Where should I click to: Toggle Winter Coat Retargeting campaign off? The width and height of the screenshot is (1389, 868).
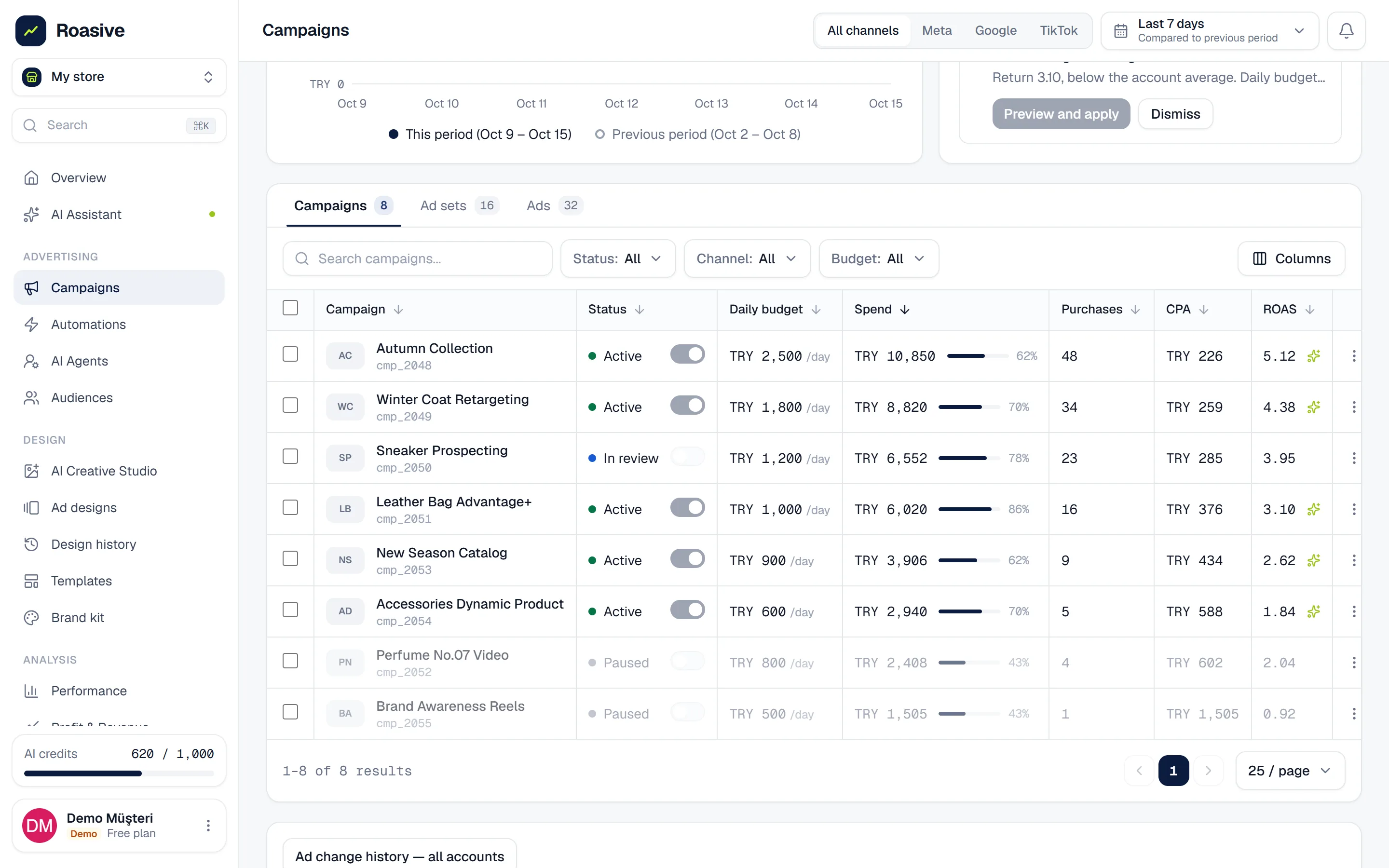[x=687, y=405]
